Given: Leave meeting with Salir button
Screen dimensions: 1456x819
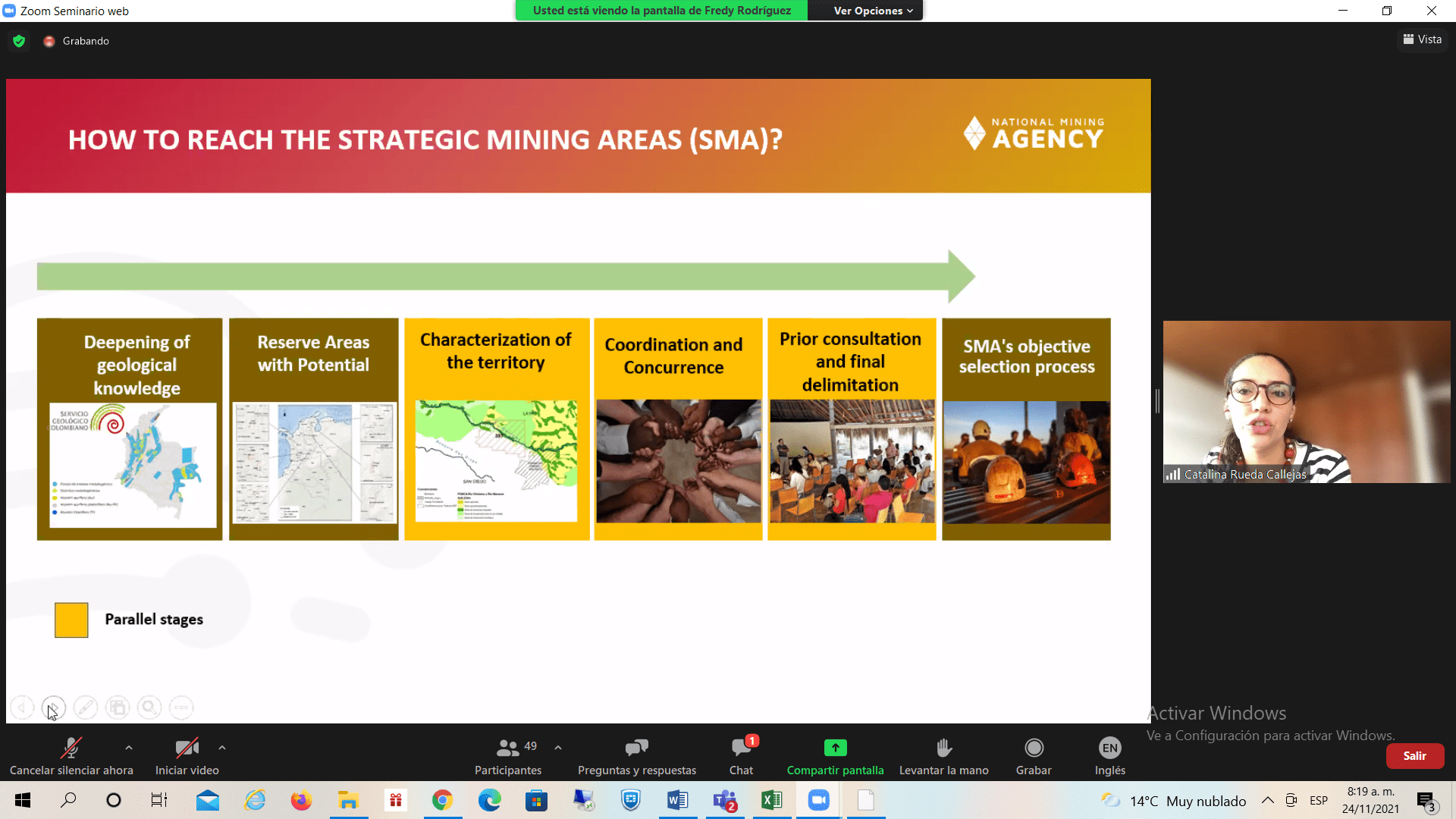Looking at the screenshot, I should [x=1414, y=756].
